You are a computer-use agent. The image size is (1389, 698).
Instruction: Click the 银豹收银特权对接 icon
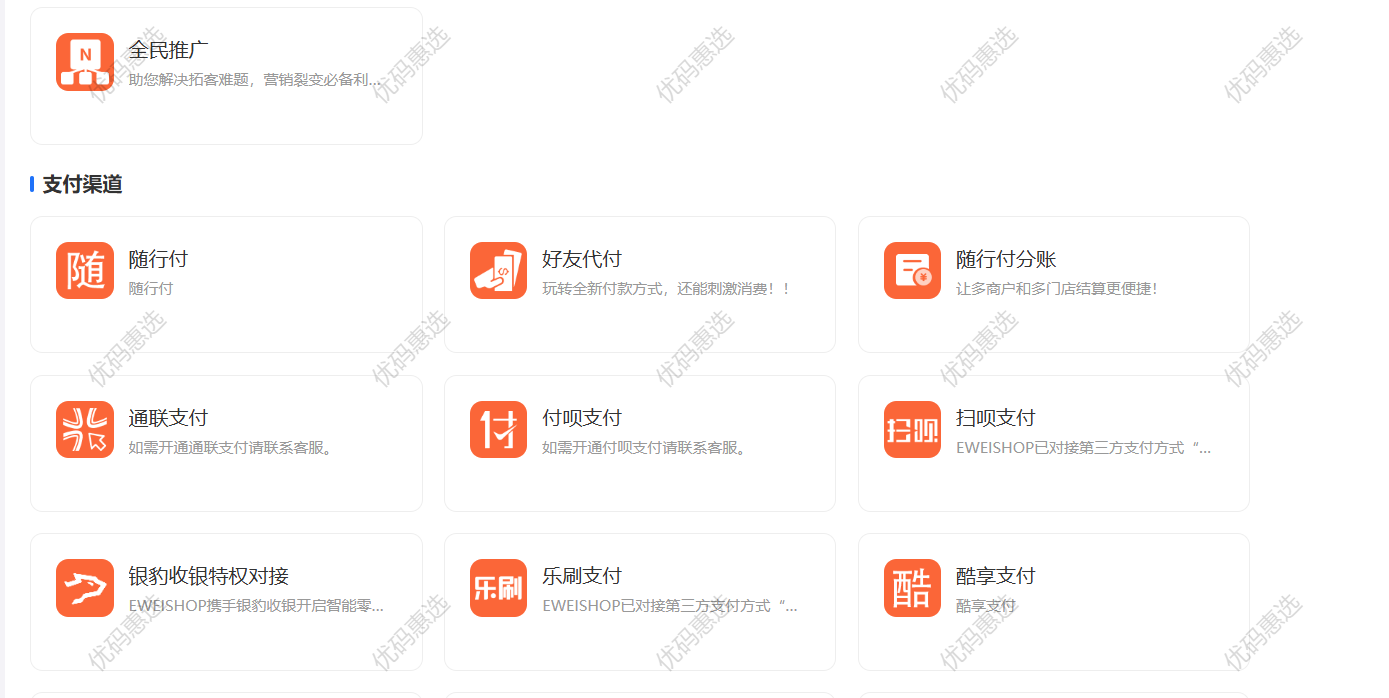pyautogui.click(x=85, y=588)
